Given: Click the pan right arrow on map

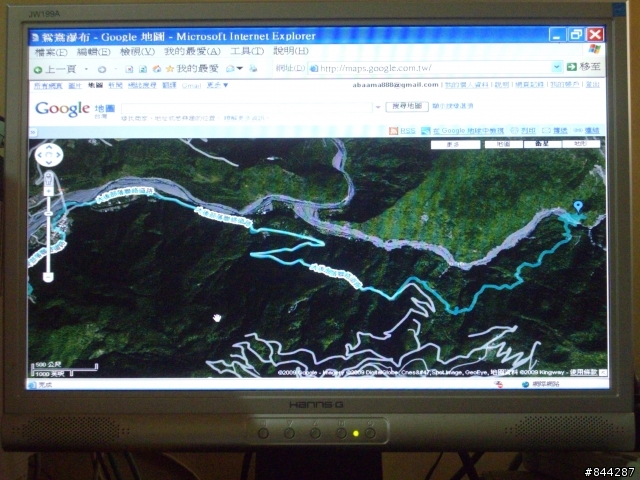Looking at the screenshot, I should click(58, 155).
